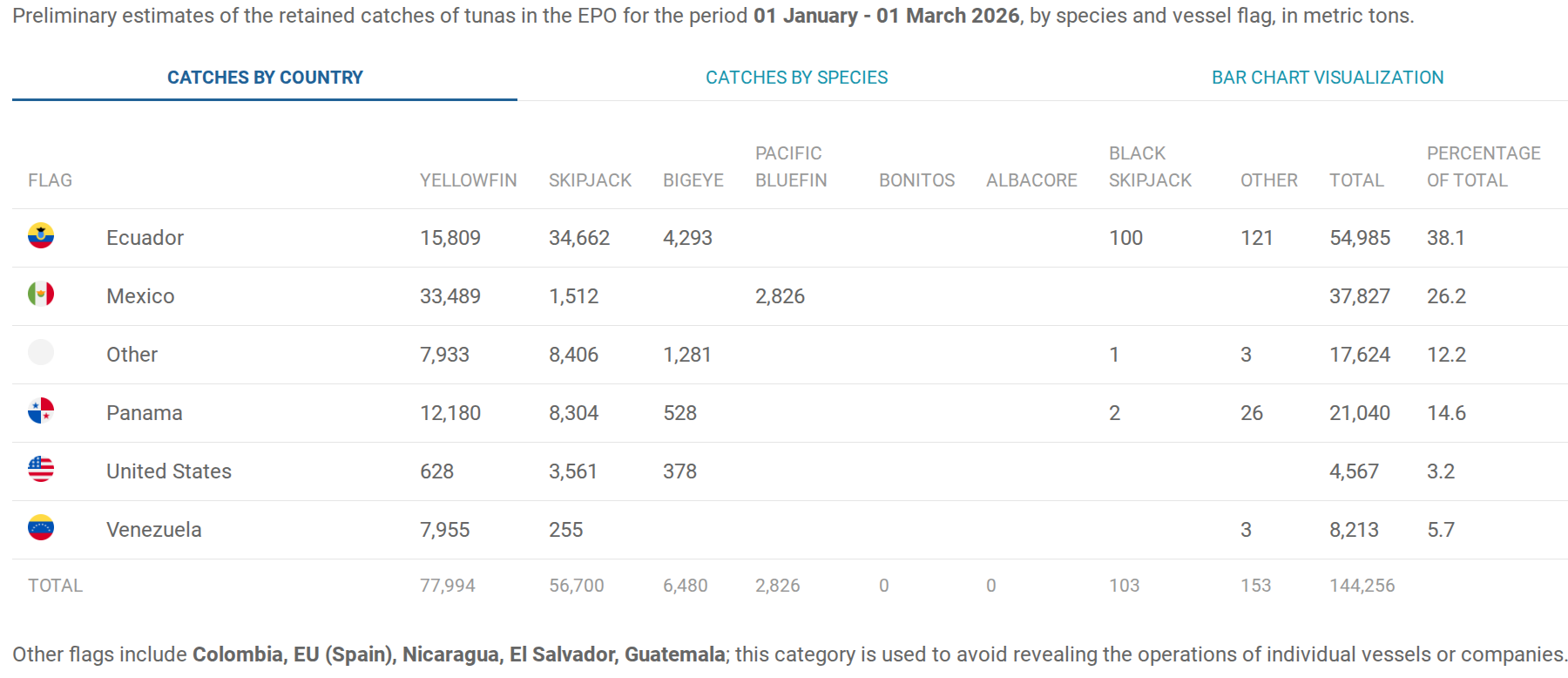1568x678 pixels.
Task: Click the grand total 144,256
Action: tap(1362, 586)
